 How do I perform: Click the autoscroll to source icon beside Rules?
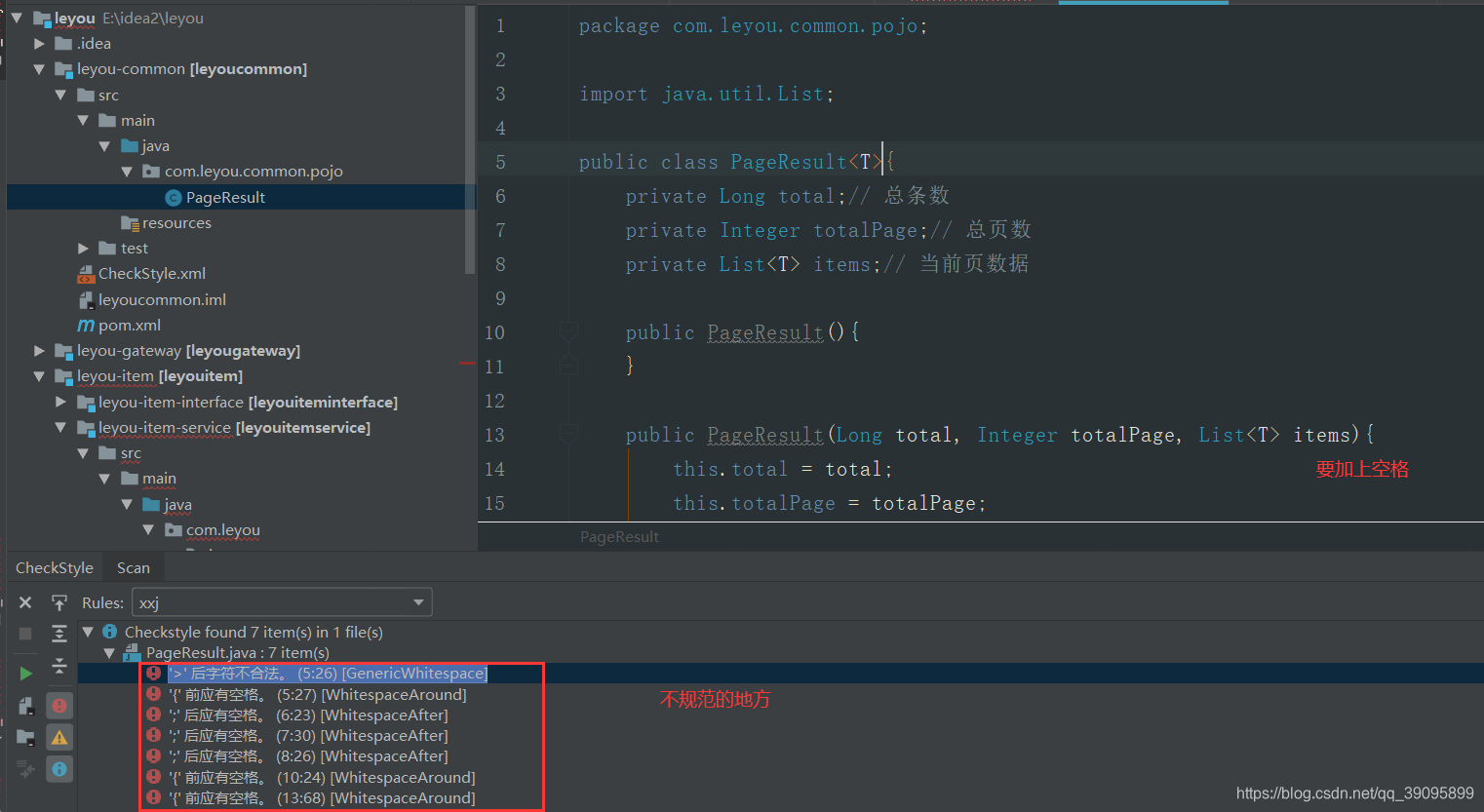pyautogui.click(x=59, y=602)
